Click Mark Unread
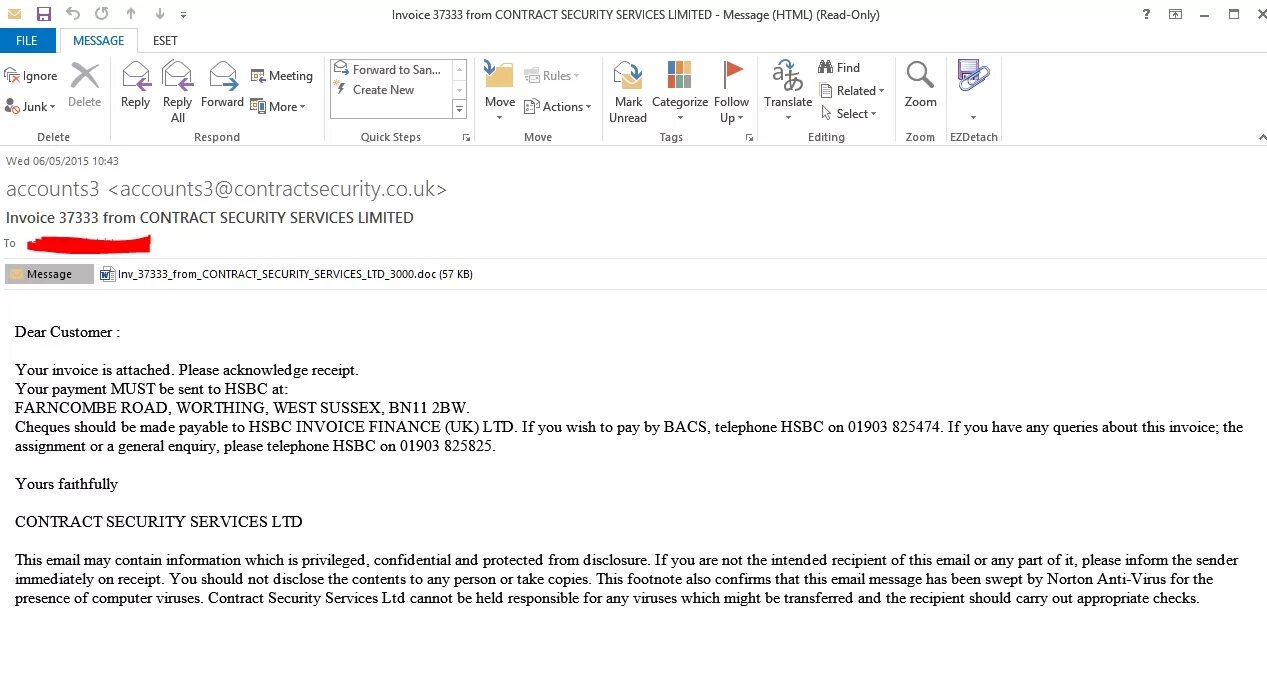1267x694 pixels. (628, 92)
